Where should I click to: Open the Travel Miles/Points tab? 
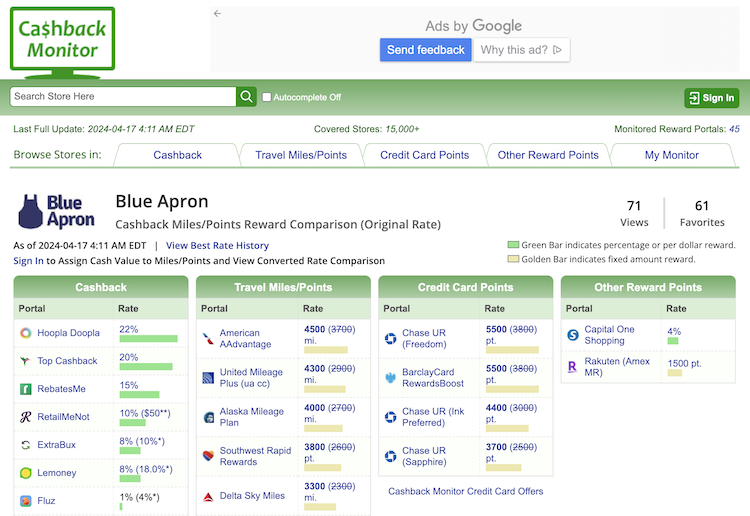pyautogui.click(x=301, y=155)
